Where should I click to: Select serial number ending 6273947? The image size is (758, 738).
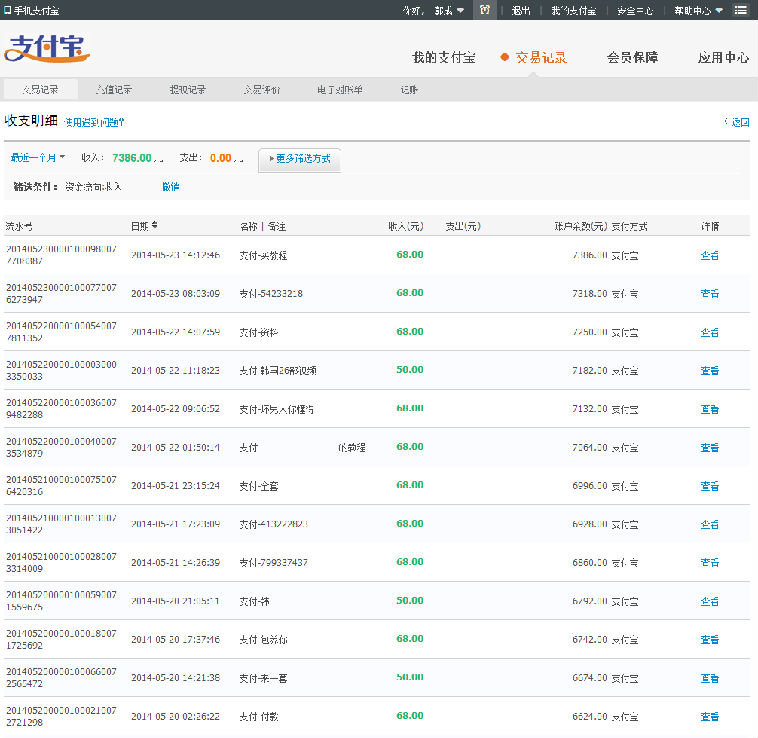click(61, 293)
